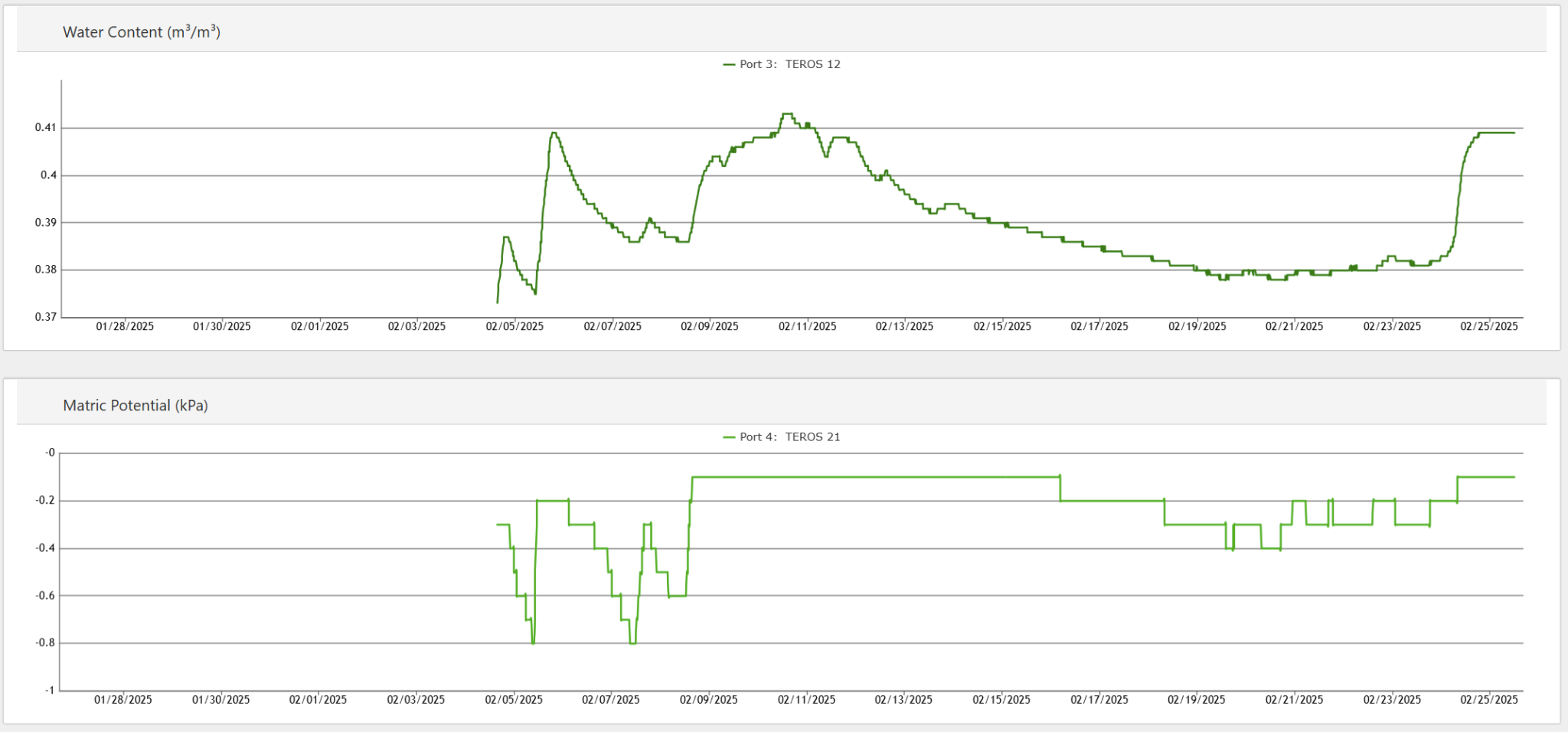Click the -0.4 label on Matric Potential y-axis

45,548
